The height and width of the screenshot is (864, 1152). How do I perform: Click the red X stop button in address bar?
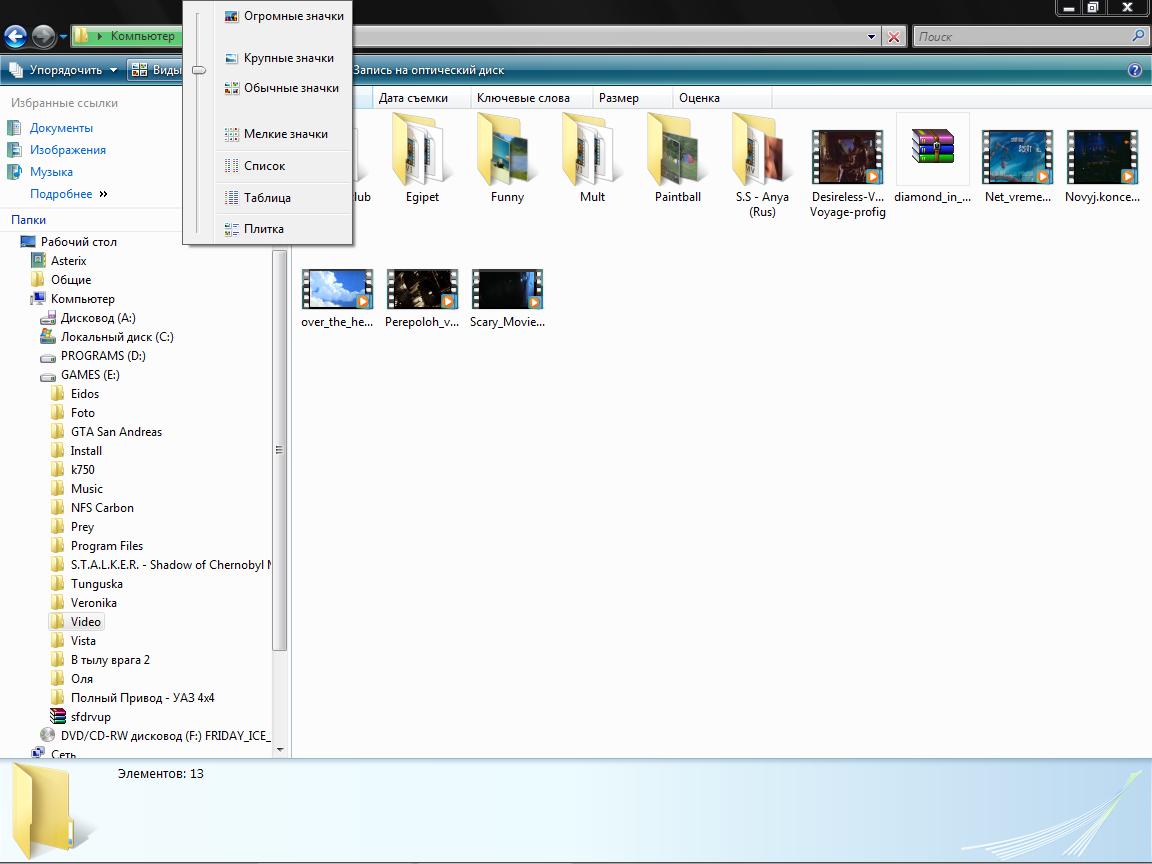[894, 37]
